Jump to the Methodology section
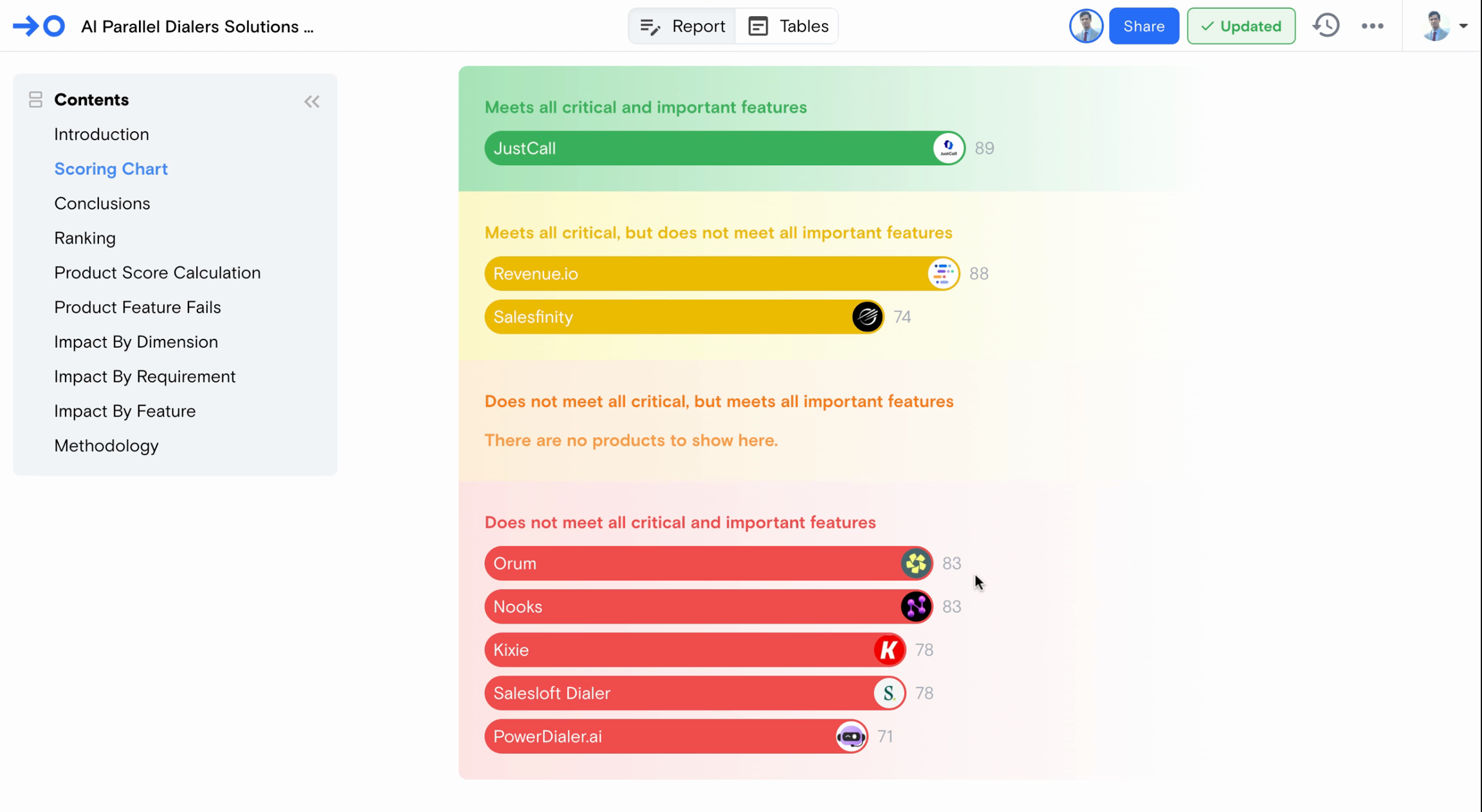The image size is (1482, 812). tap(106, 446)
